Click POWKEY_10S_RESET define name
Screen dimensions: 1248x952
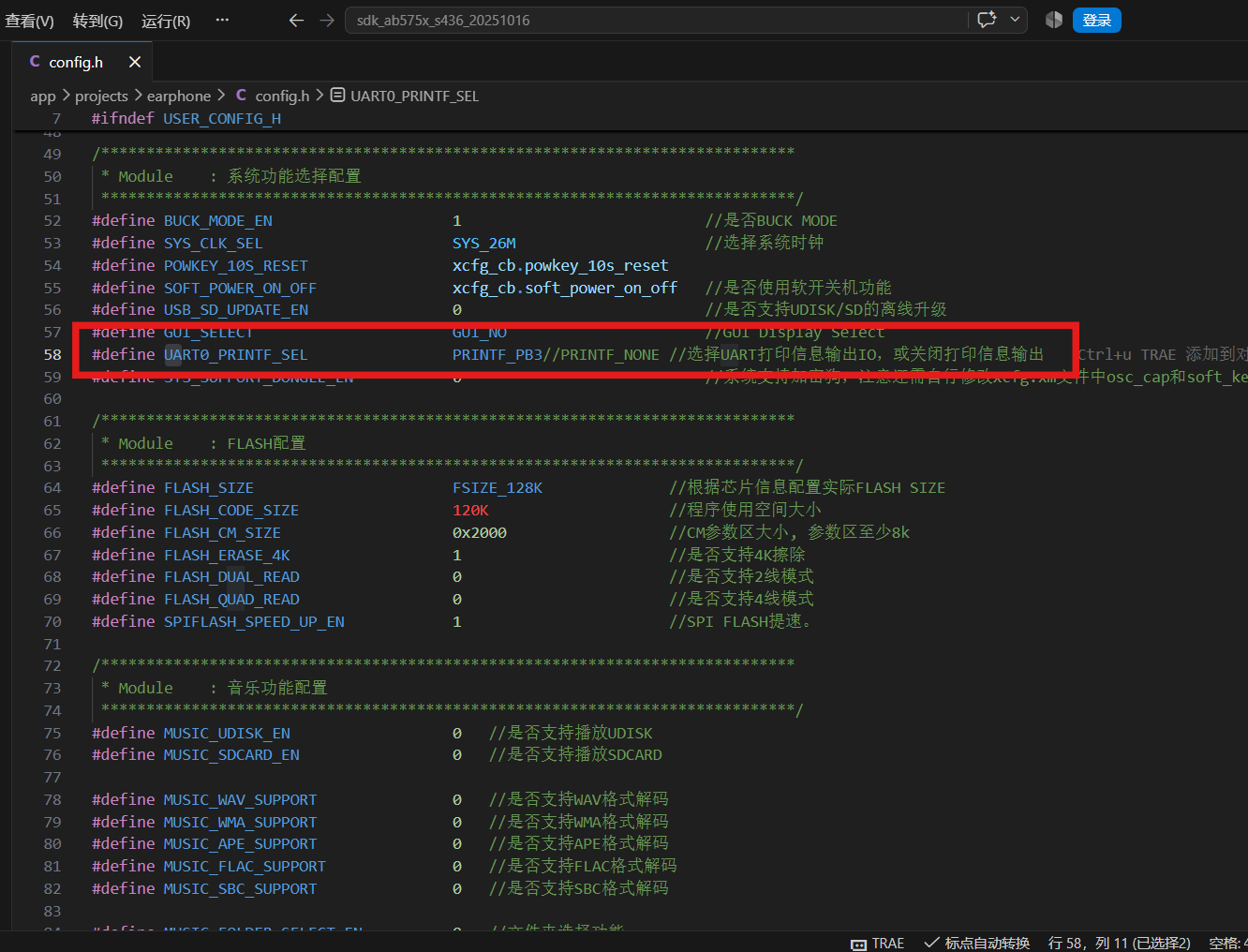235,265
